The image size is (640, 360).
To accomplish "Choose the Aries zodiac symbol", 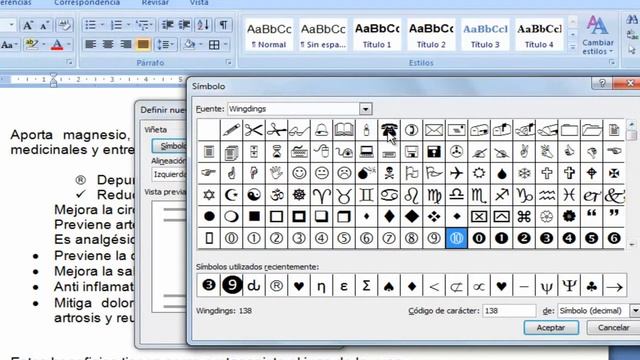I will (x=321, y=195).
